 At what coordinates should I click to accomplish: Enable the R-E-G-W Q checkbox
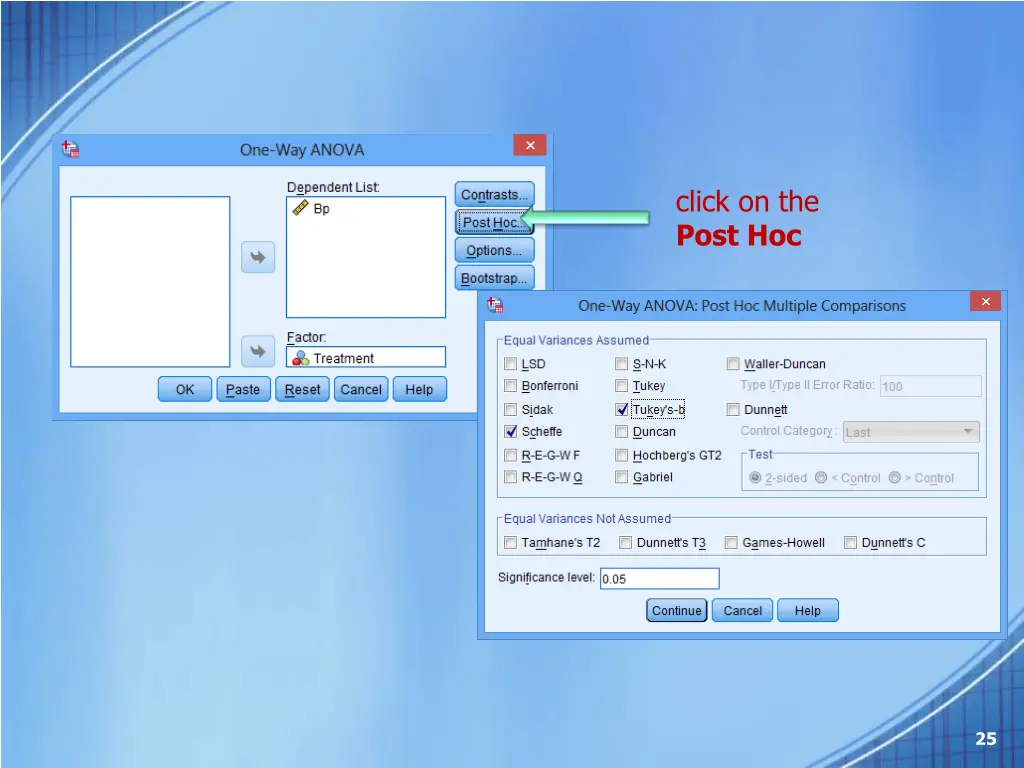point(511,477)
